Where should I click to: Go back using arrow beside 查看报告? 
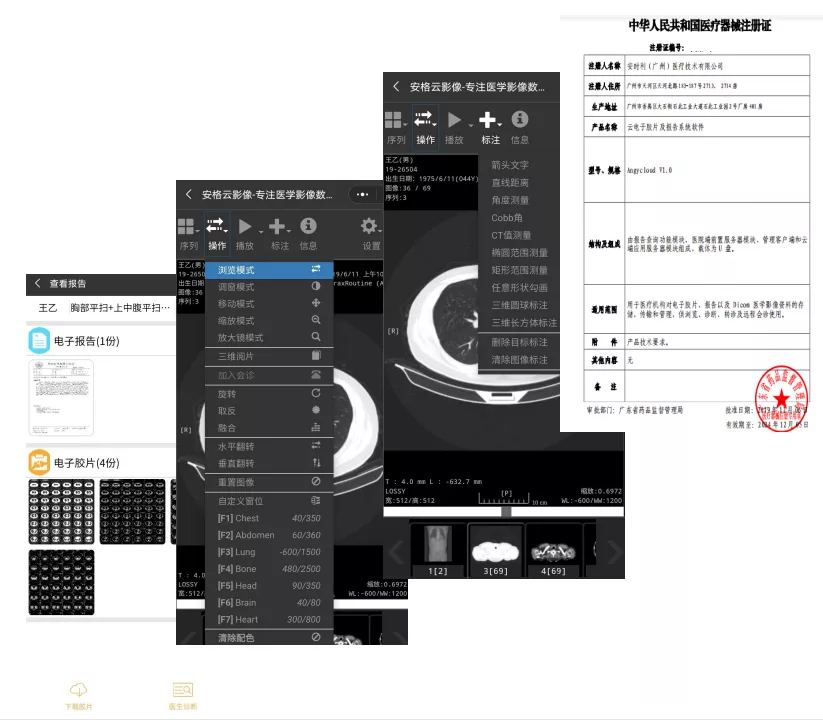click(38, 284)
